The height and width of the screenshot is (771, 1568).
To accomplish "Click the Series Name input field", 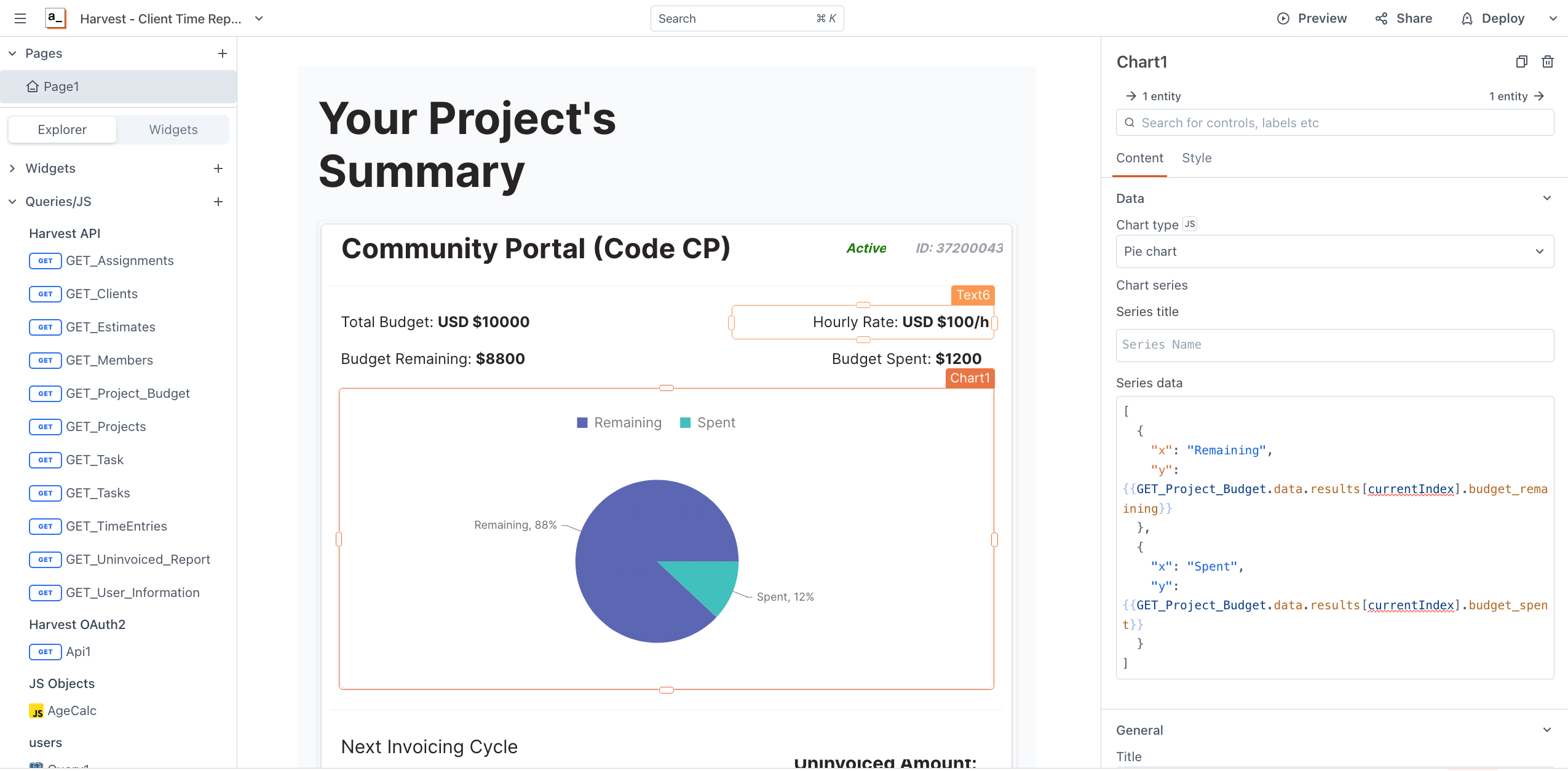I will tap(1334, 345).
